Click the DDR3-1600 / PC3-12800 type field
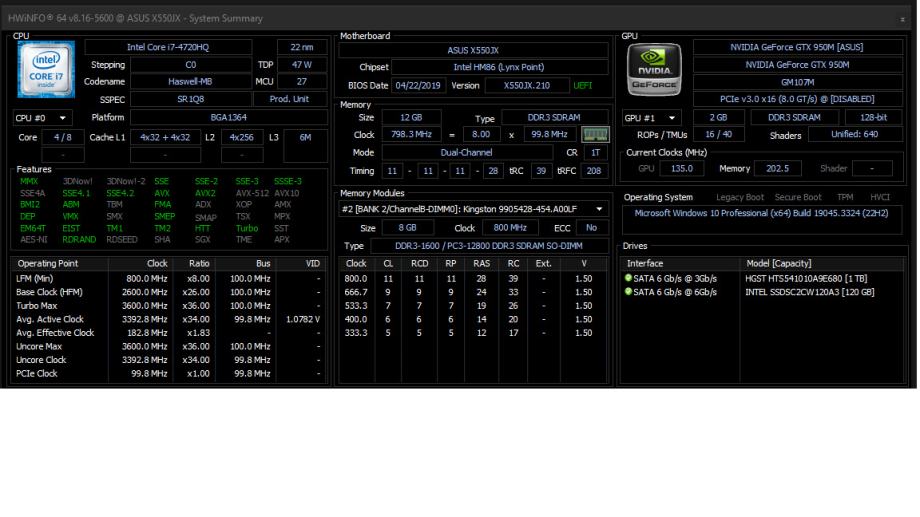 pos(489,246)
